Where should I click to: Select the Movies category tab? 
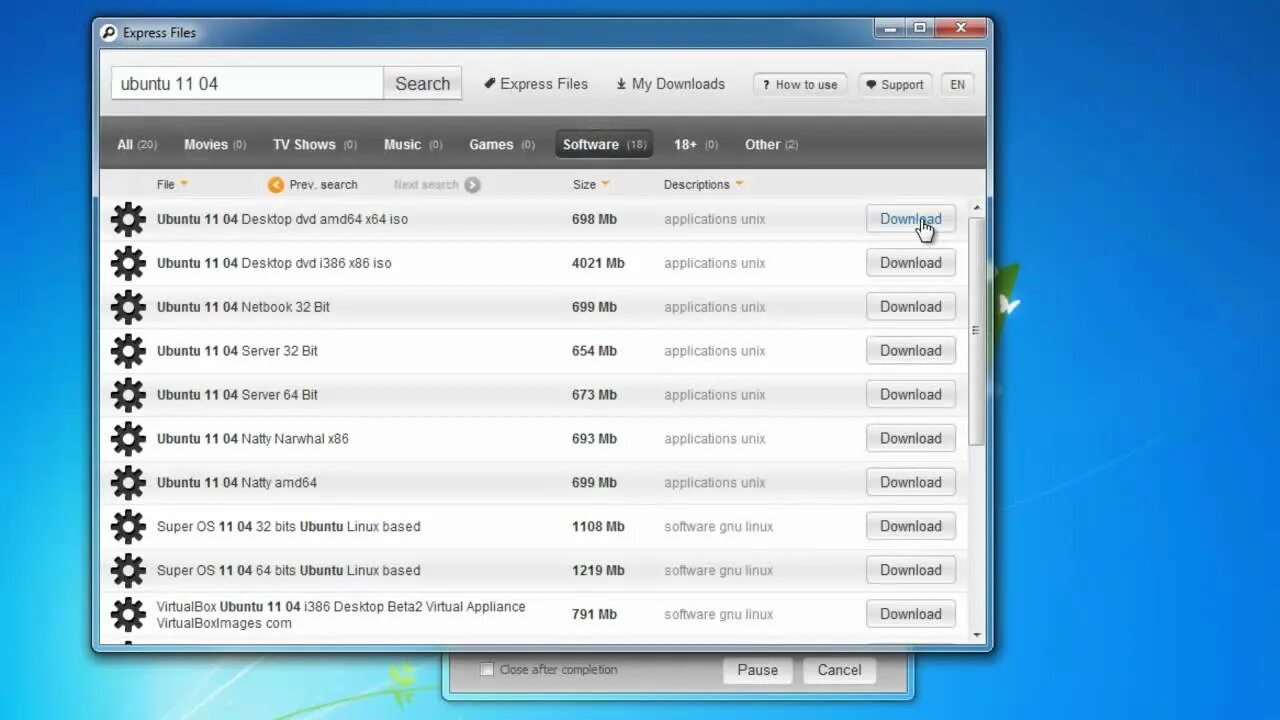[x=215, y=145]
